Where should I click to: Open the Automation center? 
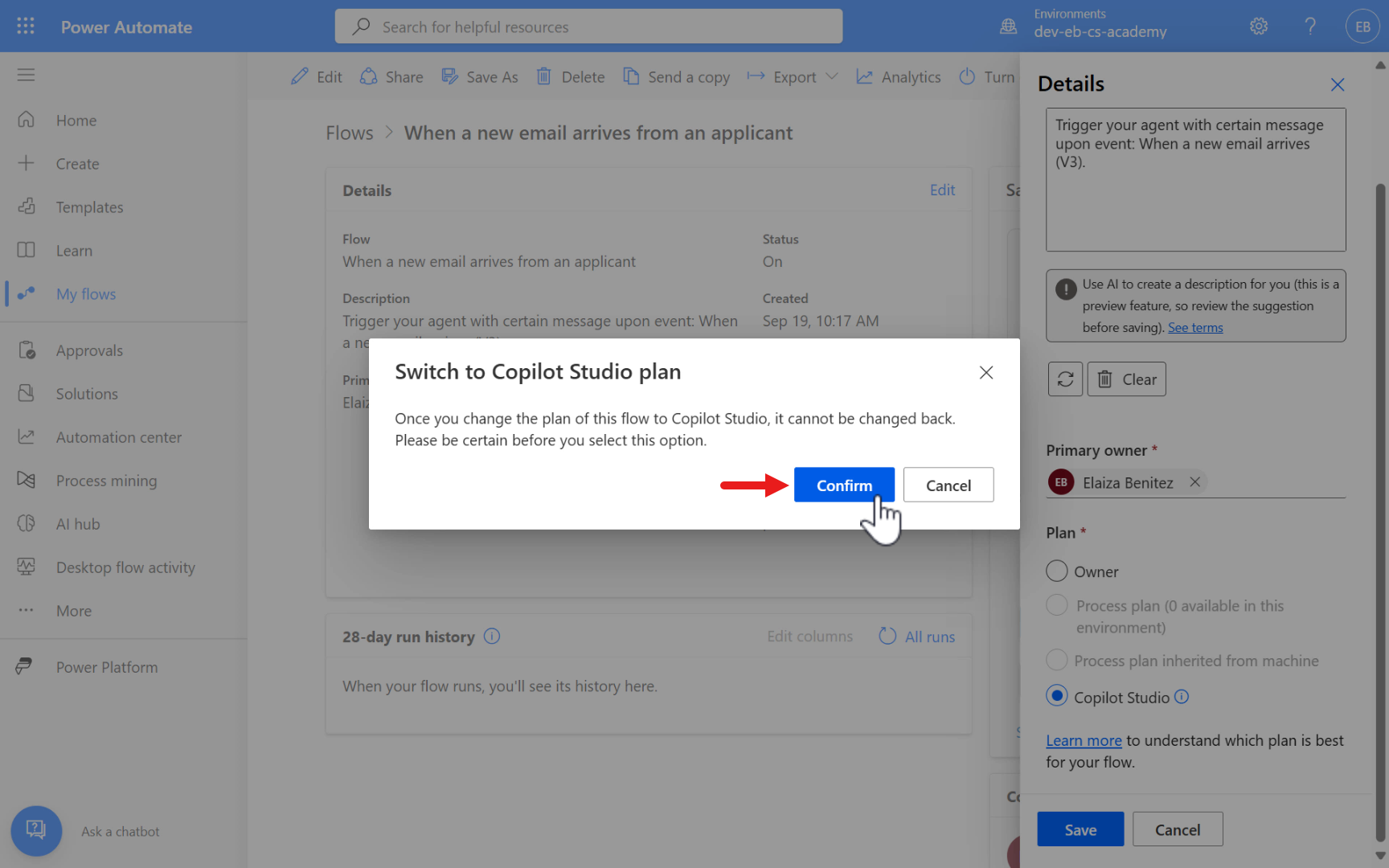pos(27,436)
